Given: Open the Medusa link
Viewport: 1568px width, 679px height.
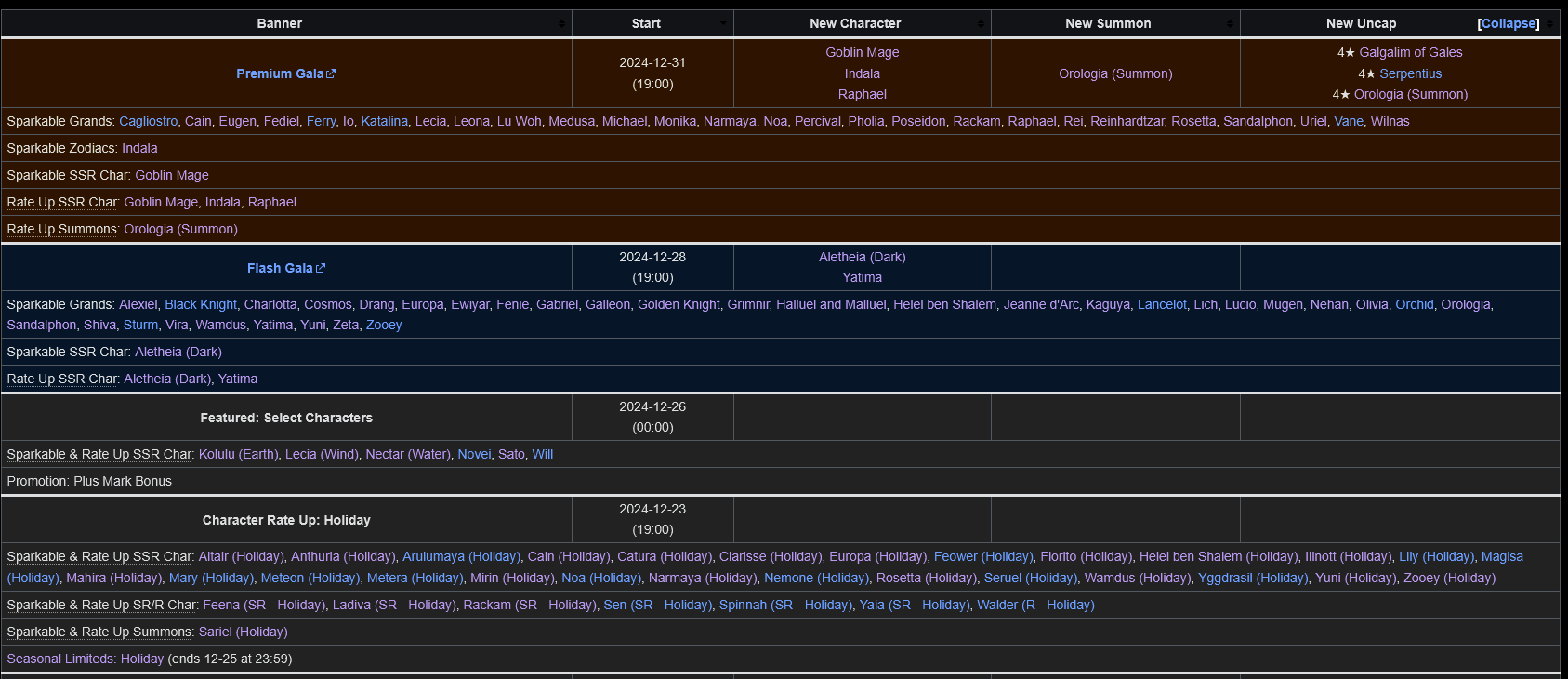Looking at the screenshot, I should click(572, 121).
